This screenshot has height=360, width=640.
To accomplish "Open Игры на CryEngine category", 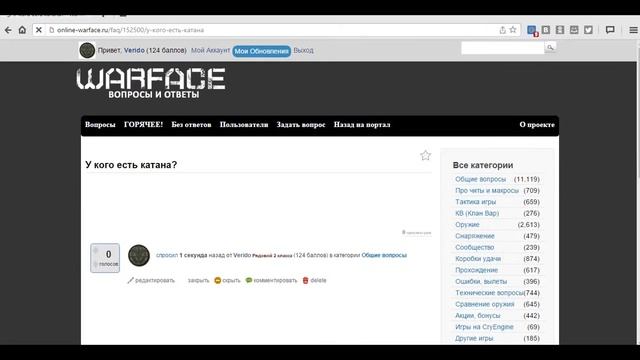I will click(x=484, y=327).
